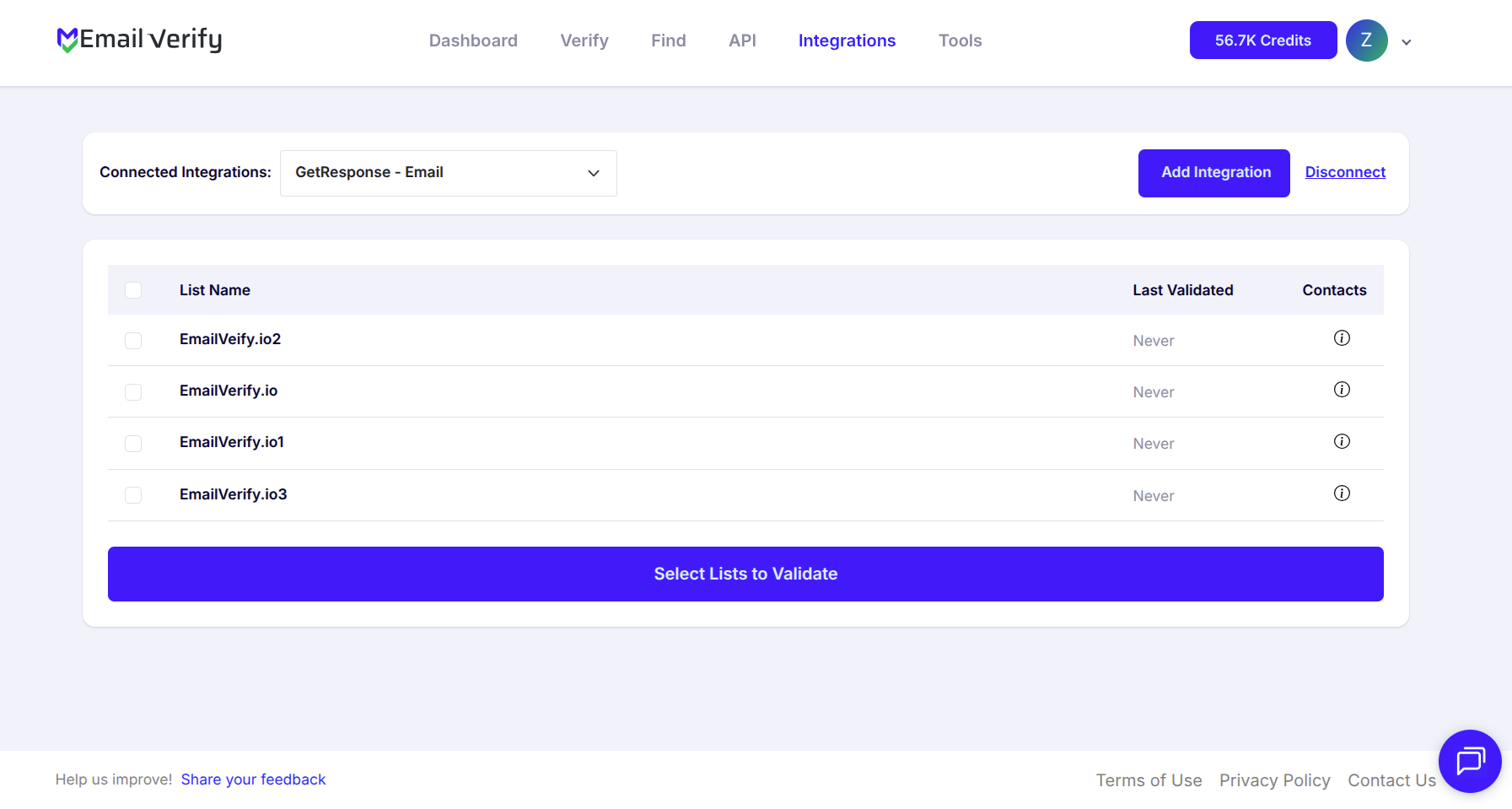Open the Share your feedback link

253,779
